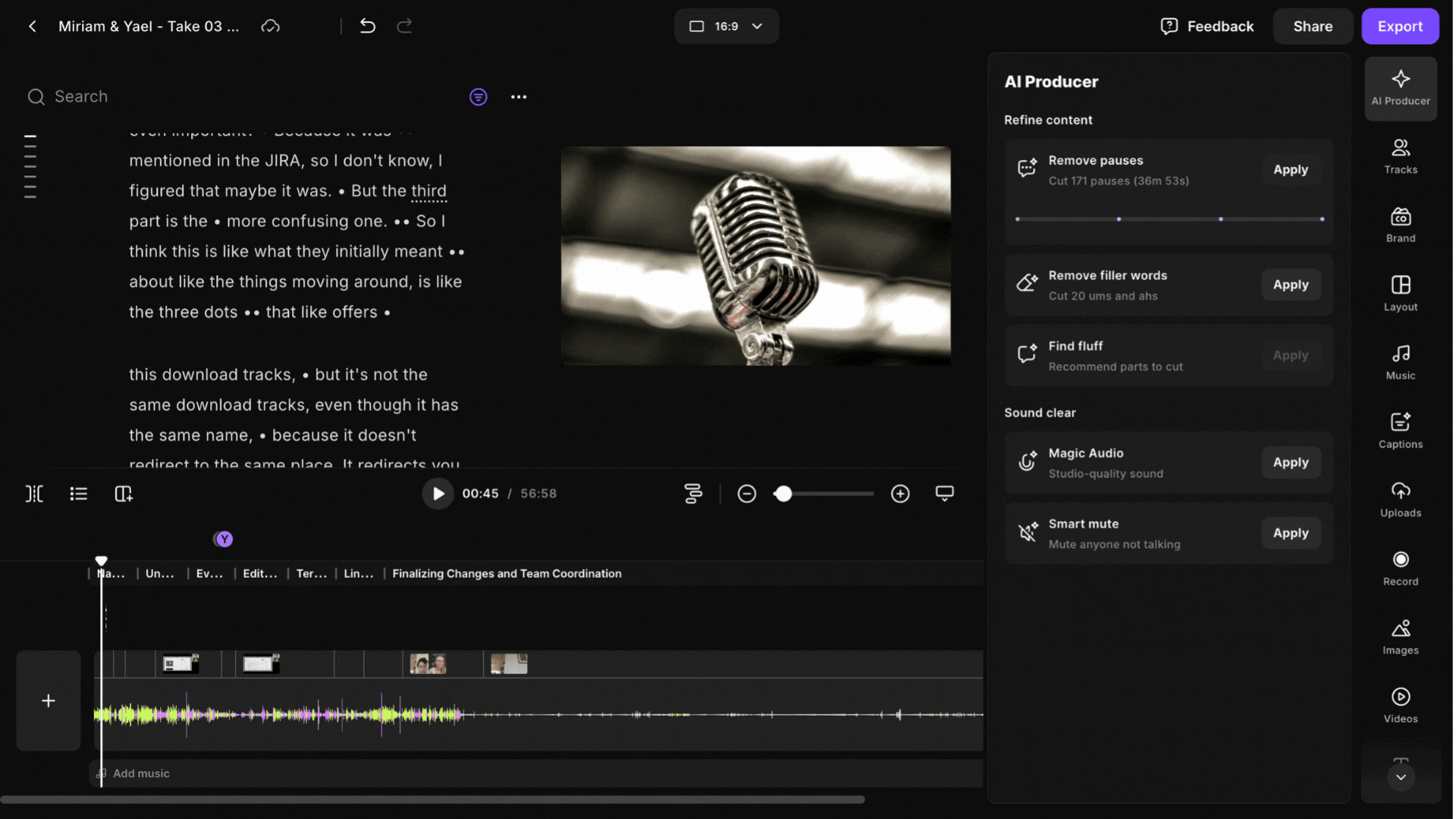
Task: Apply Remove filler words
Action: click(x=1290, y=285)
